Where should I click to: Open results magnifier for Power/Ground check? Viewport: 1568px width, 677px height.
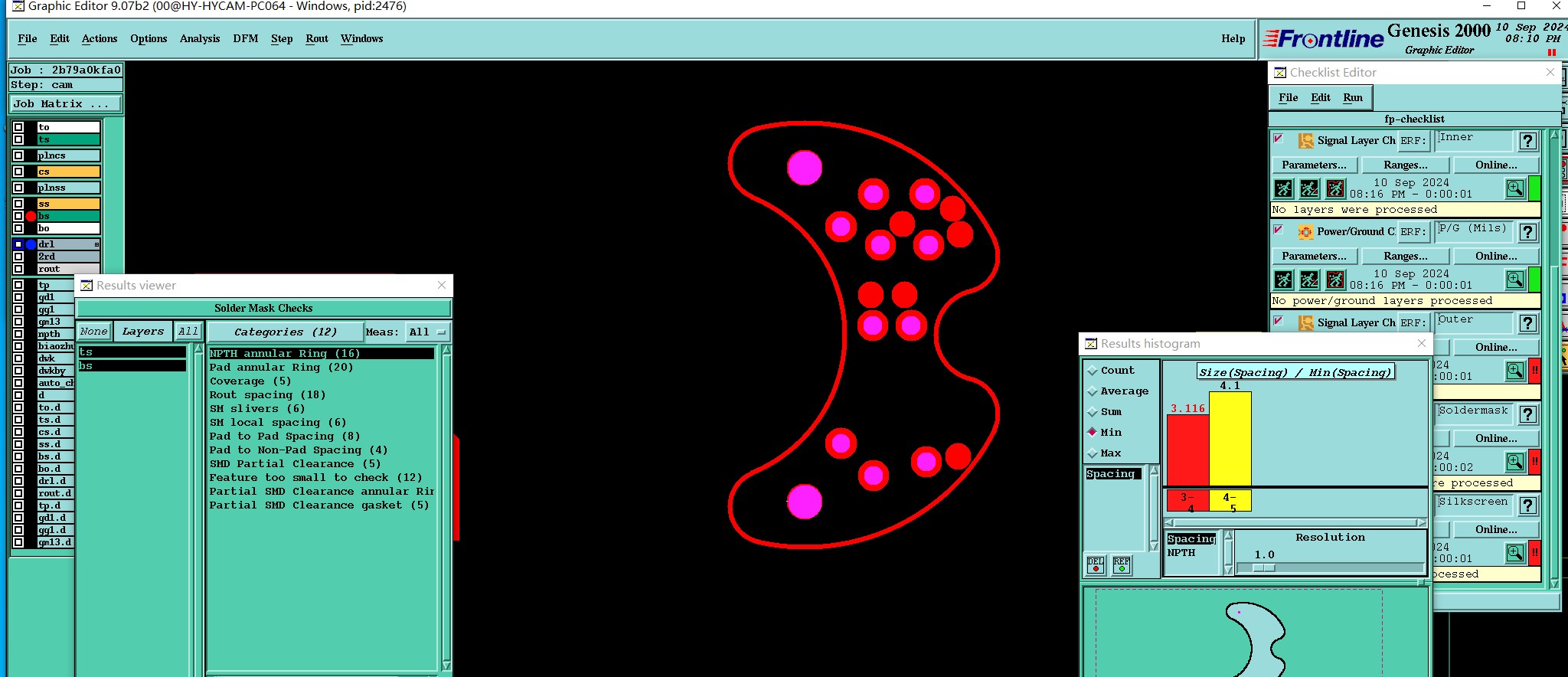pos(1514,280)
